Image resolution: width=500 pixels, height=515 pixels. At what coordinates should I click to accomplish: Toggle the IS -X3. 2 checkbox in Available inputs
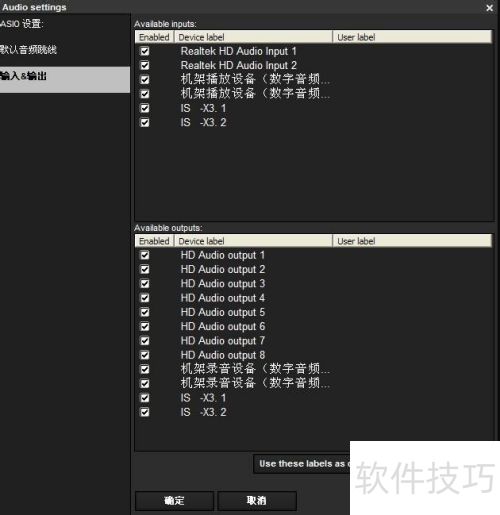click(x=145, y=123)
